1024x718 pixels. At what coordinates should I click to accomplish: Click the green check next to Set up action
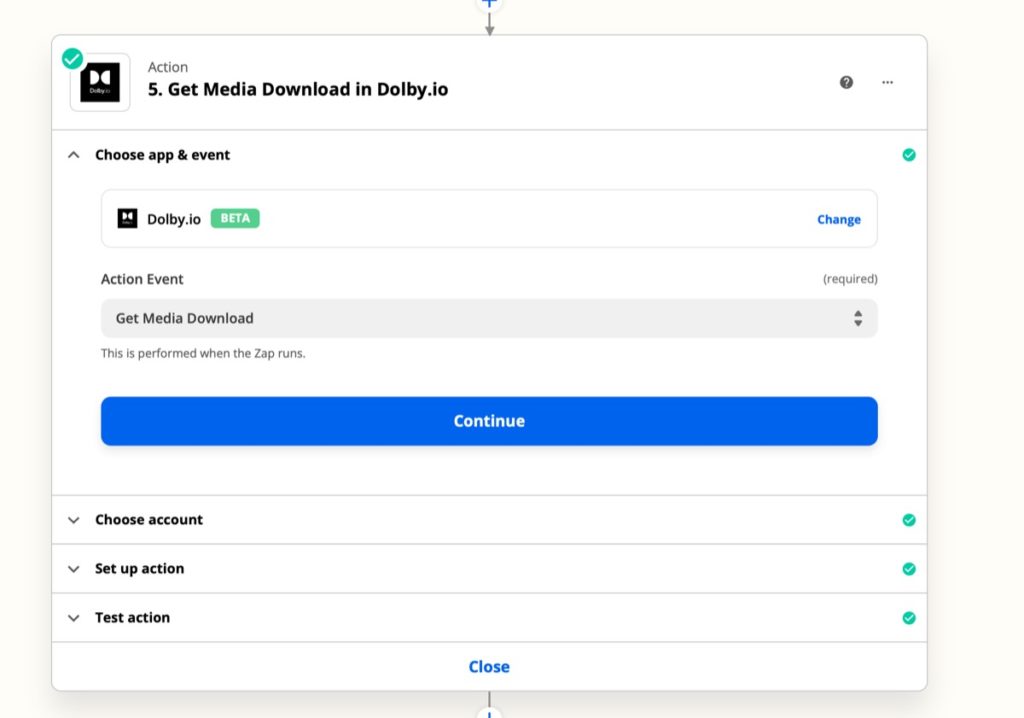click(x=909, y=569)
